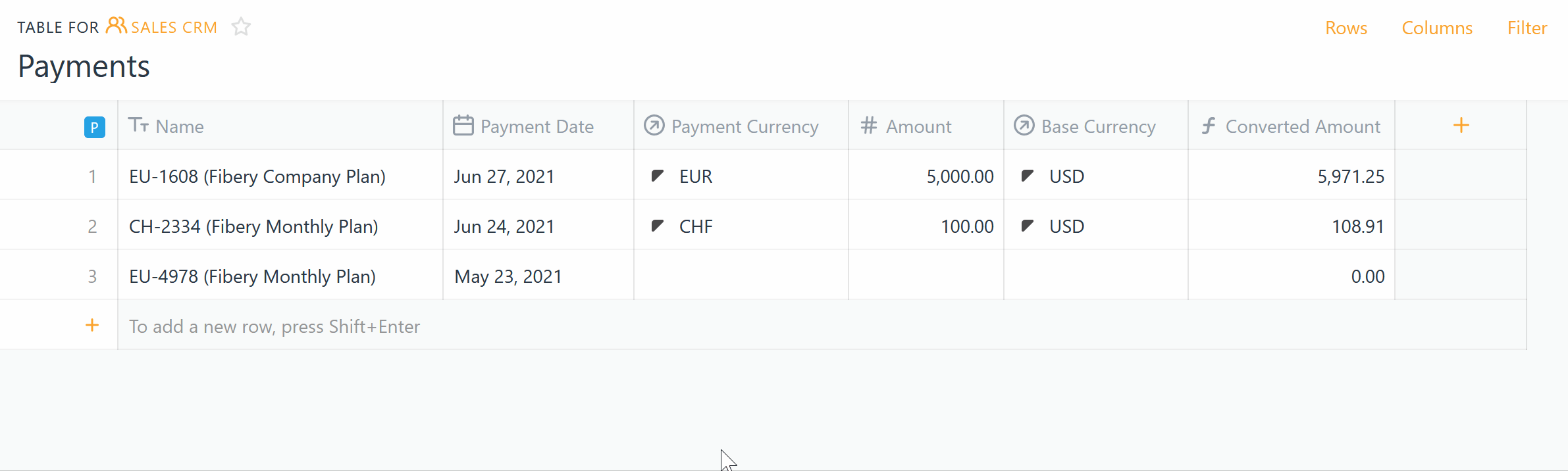Image resolution: width=1568 pixels, height=471 pixels.
Task: Open the Filter menu
Action: (1527, 28)
